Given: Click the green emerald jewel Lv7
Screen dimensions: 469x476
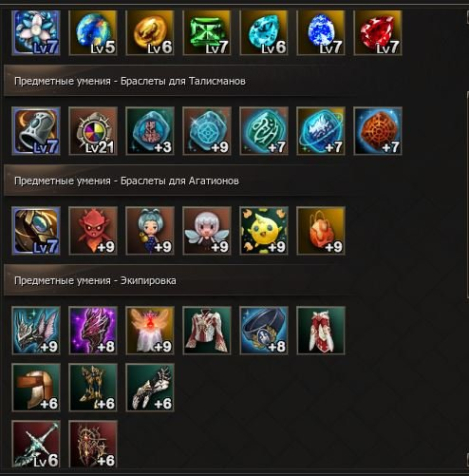Looking at the screenshot, I should tap(207, 32).
